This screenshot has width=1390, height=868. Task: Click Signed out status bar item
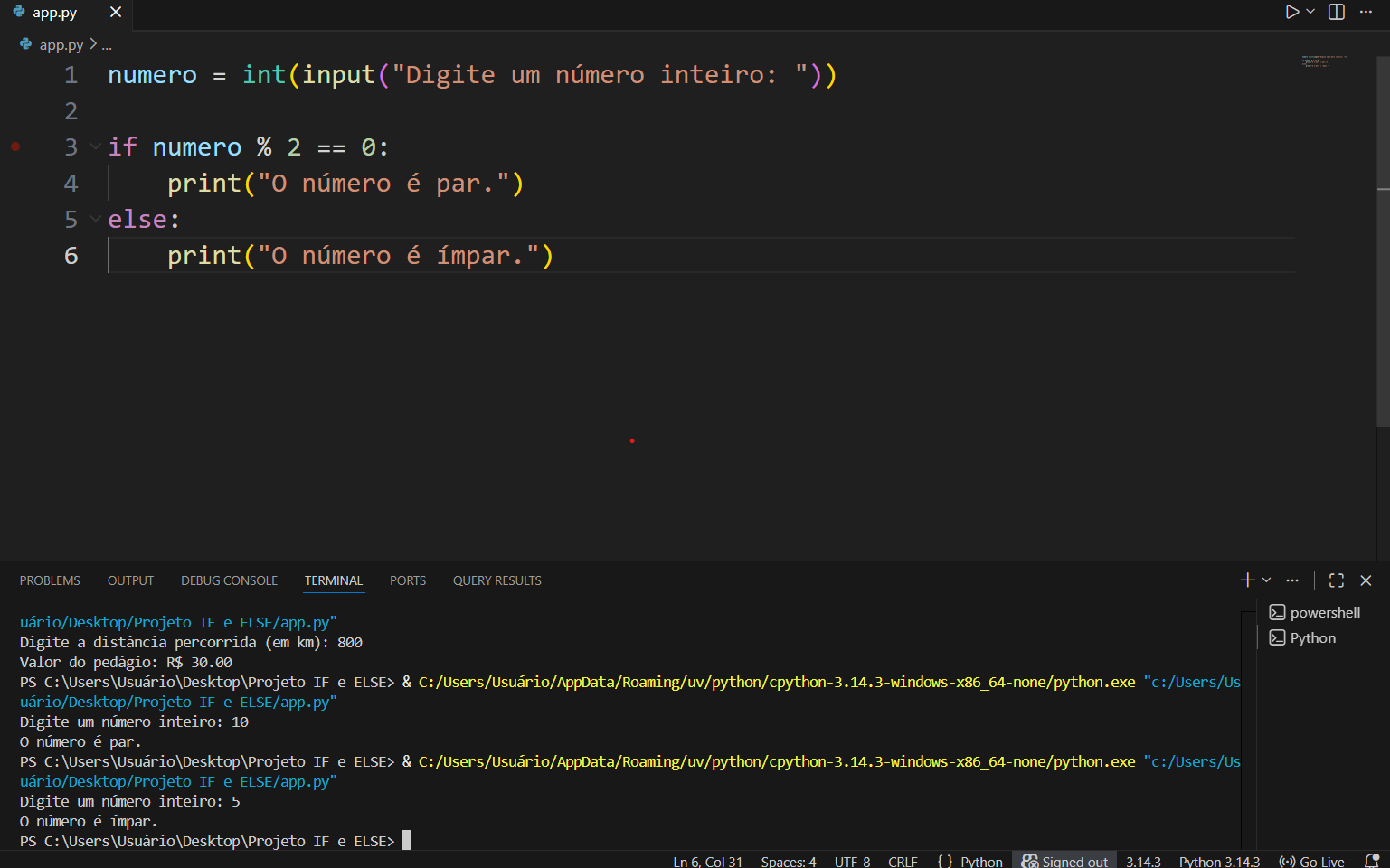(1064, 861)
